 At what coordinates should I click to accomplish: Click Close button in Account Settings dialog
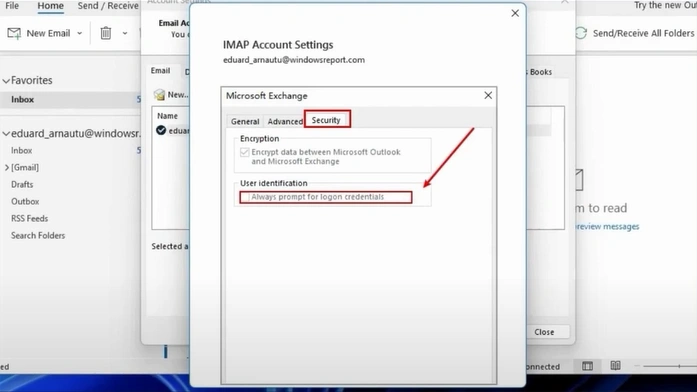(545, 332)
